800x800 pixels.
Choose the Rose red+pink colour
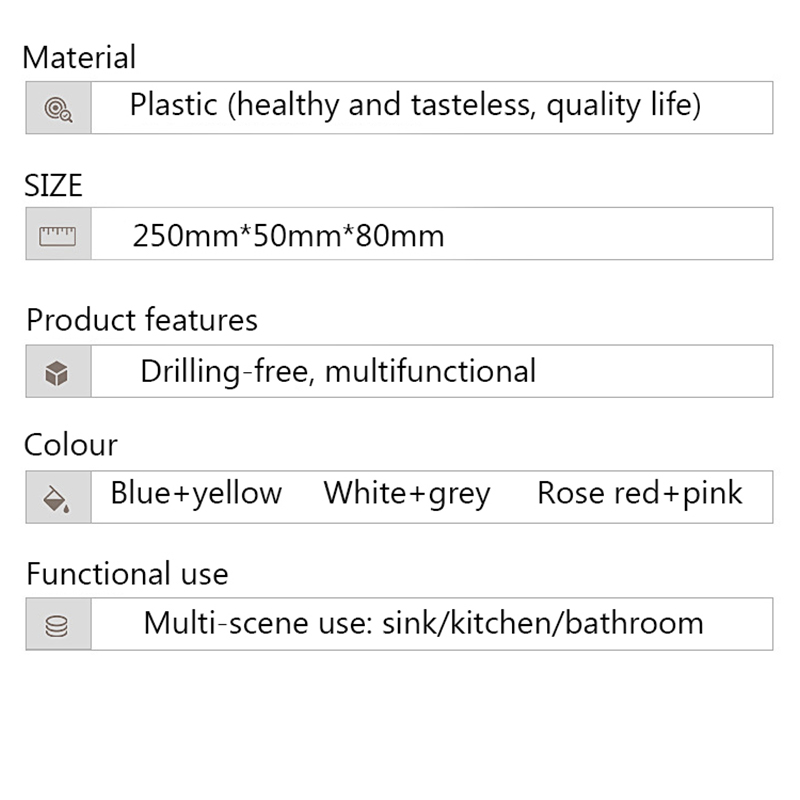(x=640, y=493)
